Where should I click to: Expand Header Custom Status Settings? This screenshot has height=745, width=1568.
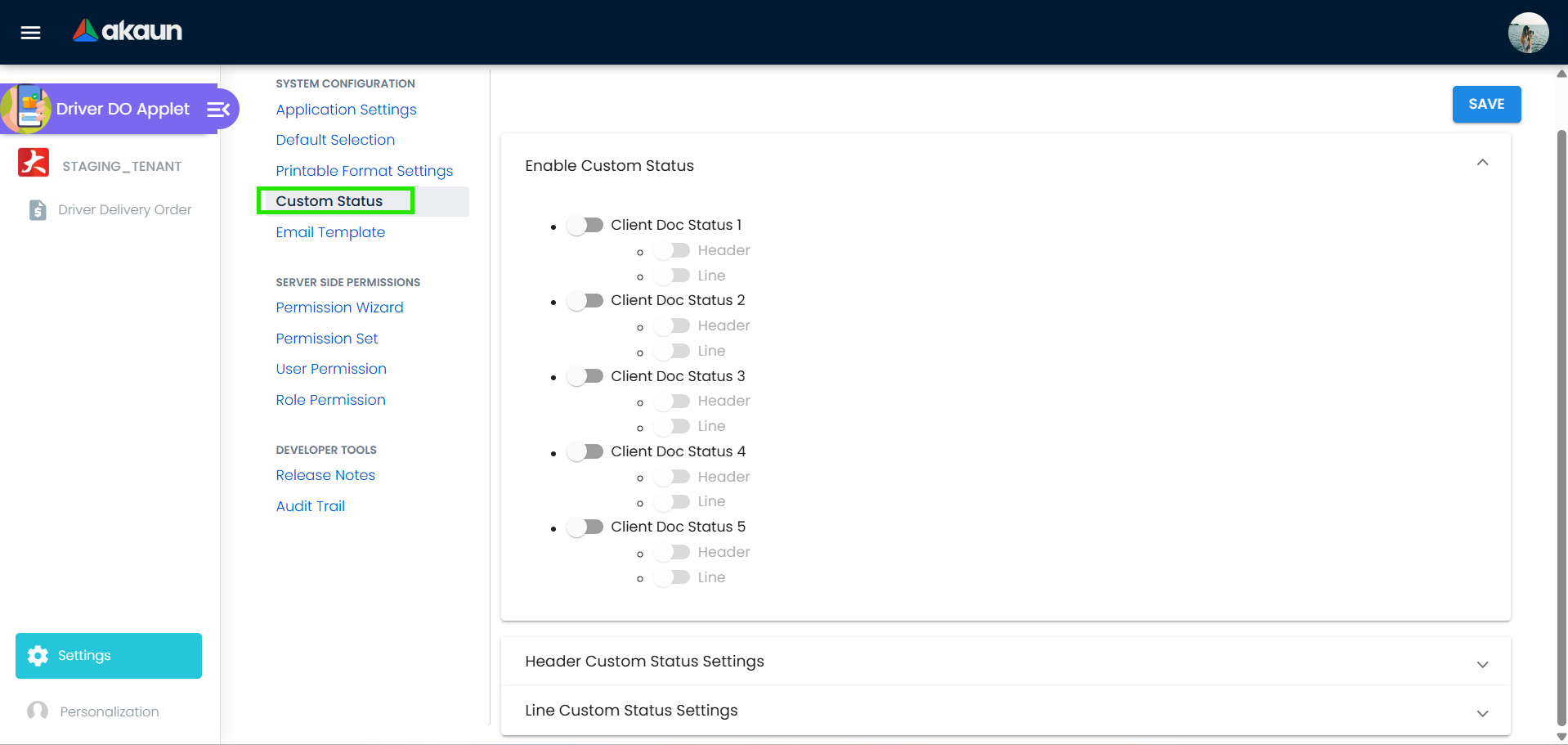point(1483,663)
